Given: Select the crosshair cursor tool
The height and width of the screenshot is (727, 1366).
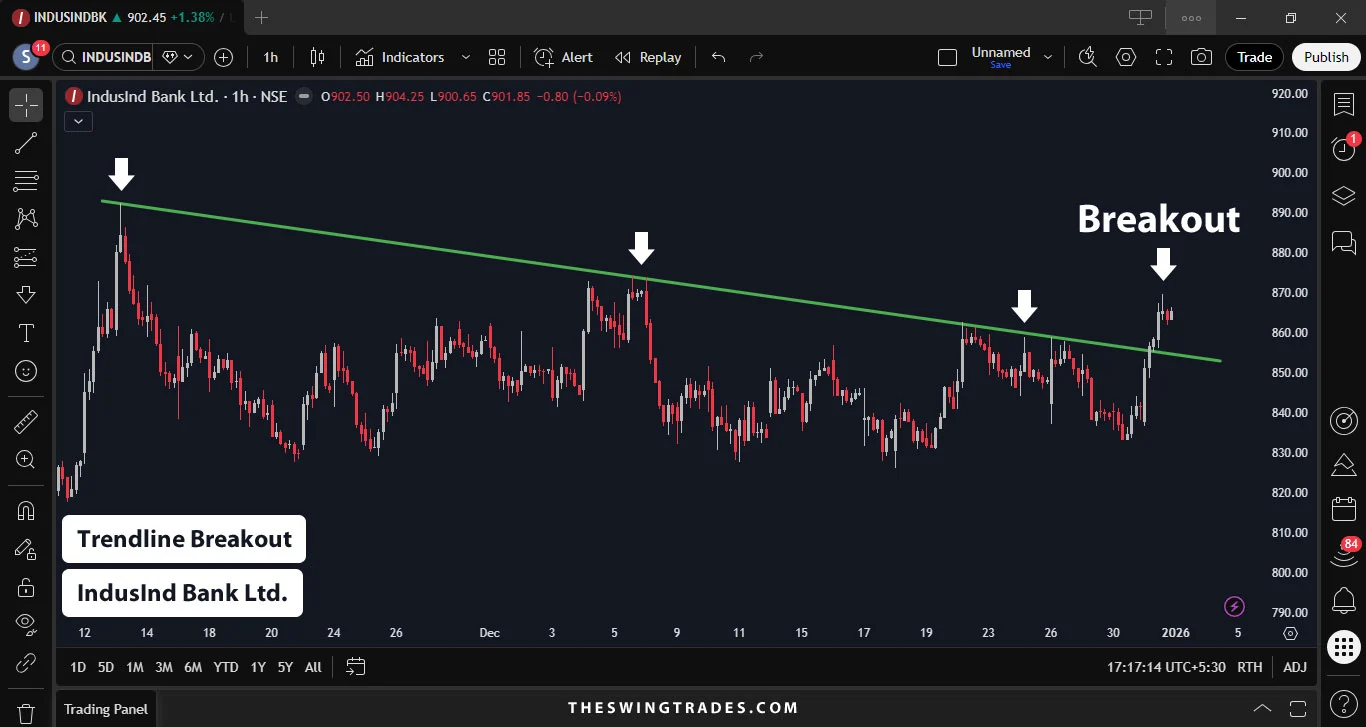Looking at the screenshot, I should coord(26,105).
